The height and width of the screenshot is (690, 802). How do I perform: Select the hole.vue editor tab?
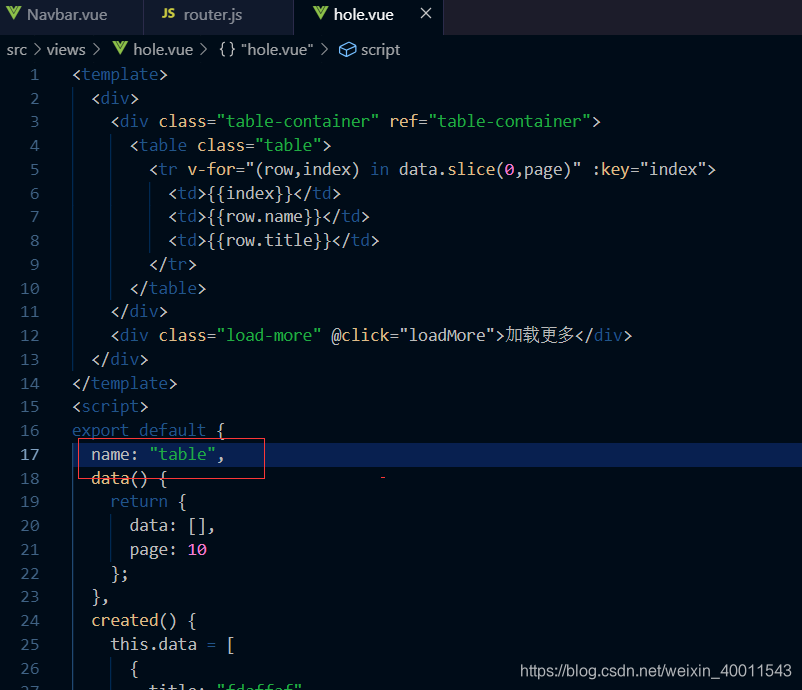click(x=365, y=16)
